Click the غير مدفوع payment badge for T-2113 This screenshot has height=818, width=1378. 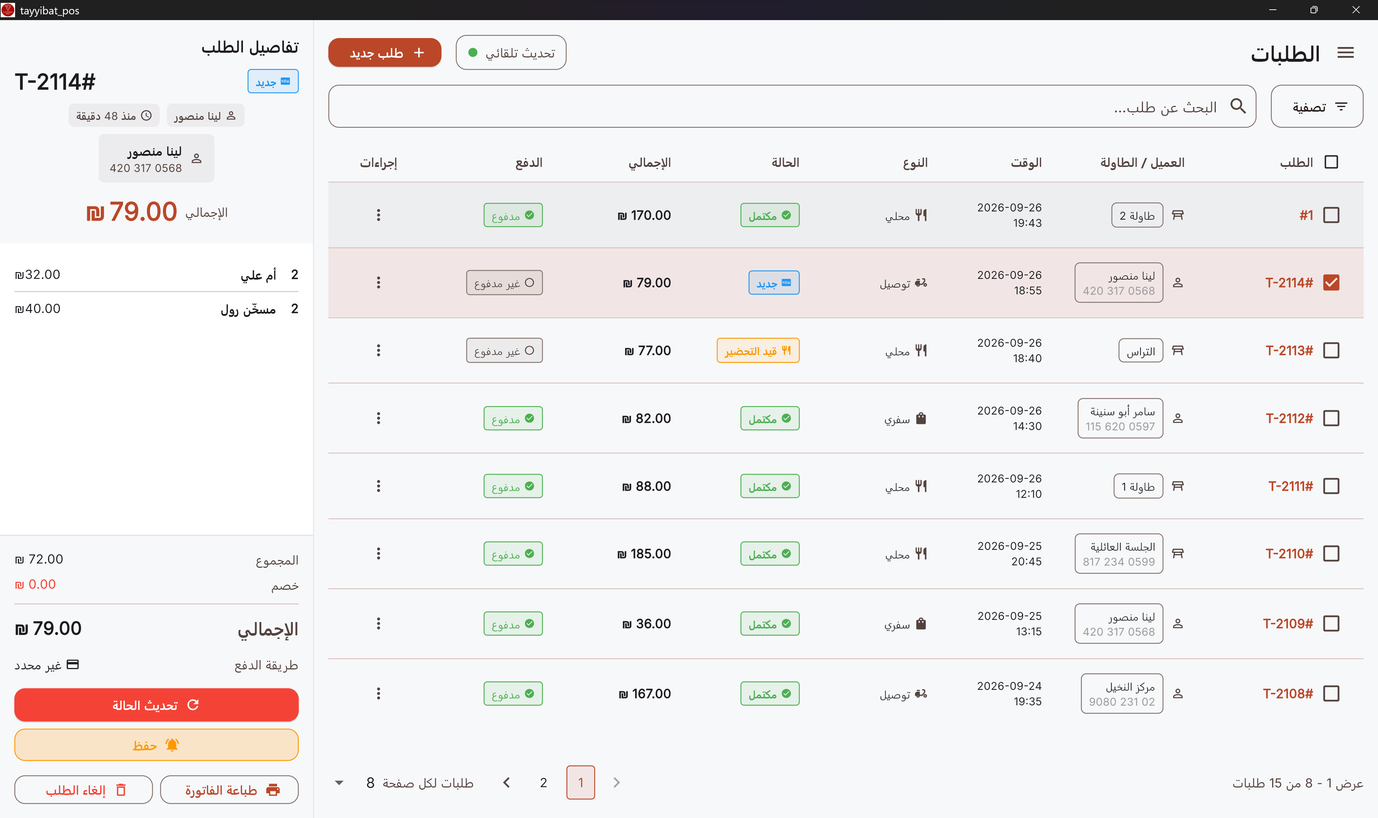point(504,351)
